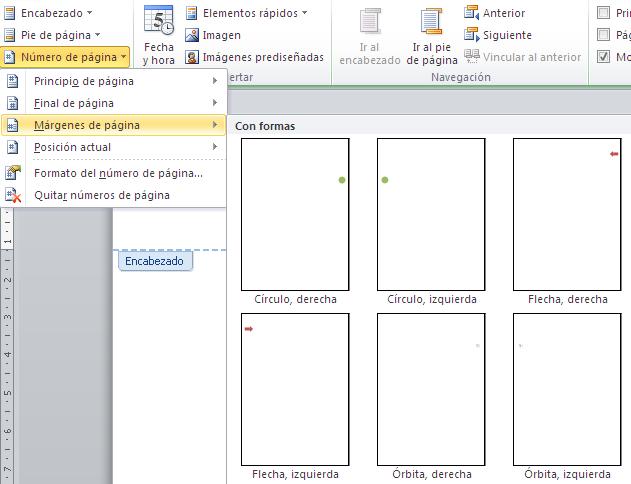Click the Elementos rápidos icon
This screenshot has height=484, width=631.
tap(192, 13)
